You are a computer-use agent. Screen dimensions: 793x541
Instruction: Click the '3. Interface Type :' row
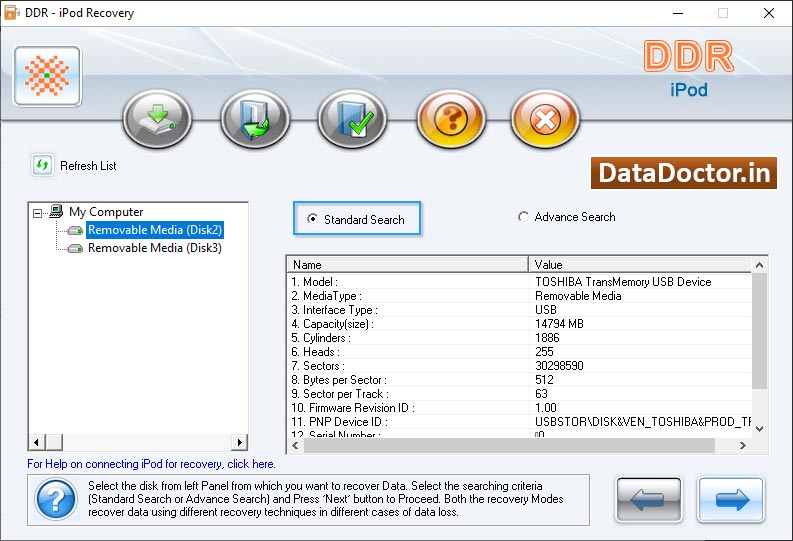[519, 310]
